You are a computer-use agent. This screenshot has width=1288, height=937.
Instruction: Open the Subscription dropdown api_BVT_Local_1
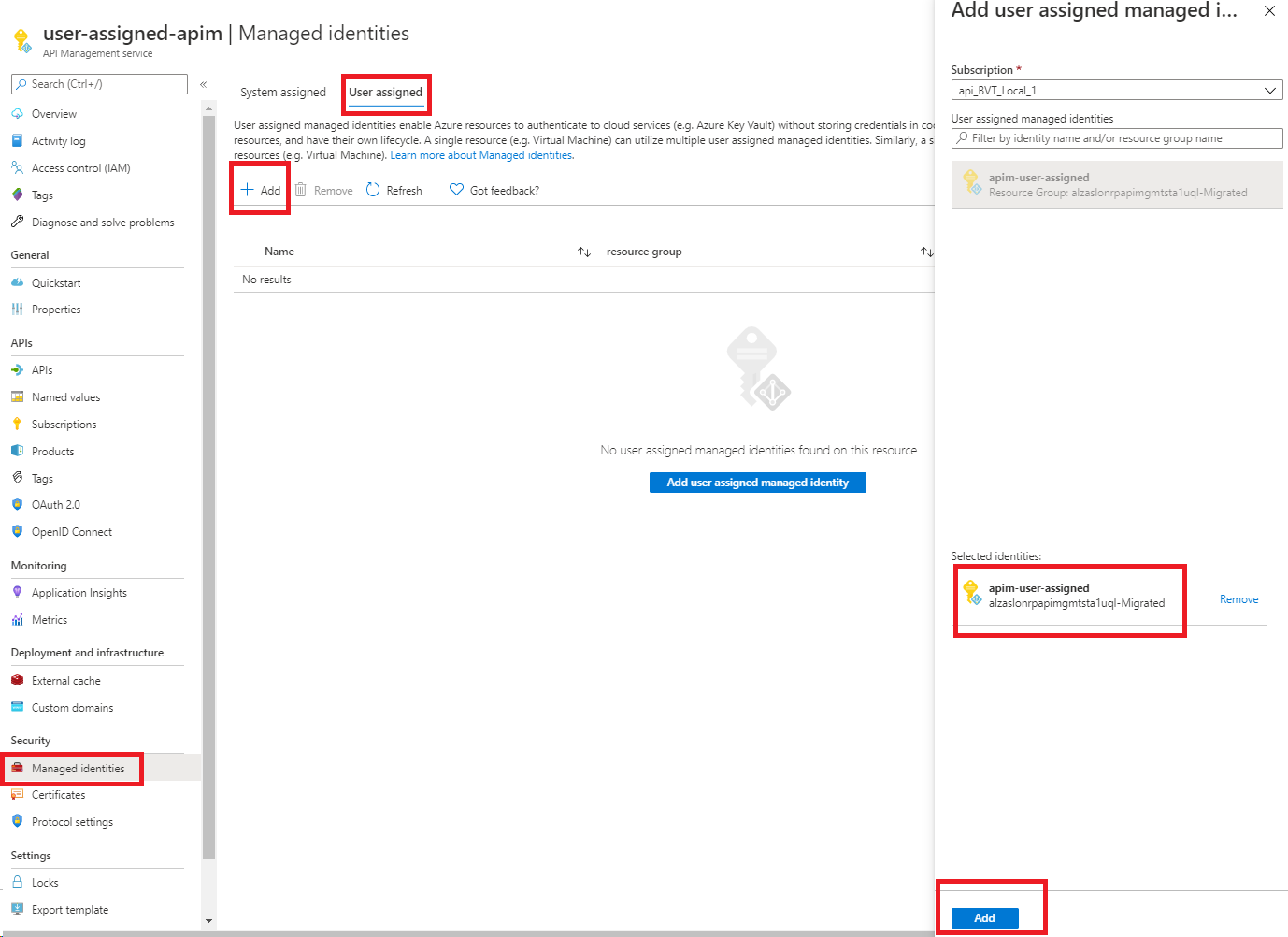[x=1117, y=91]
